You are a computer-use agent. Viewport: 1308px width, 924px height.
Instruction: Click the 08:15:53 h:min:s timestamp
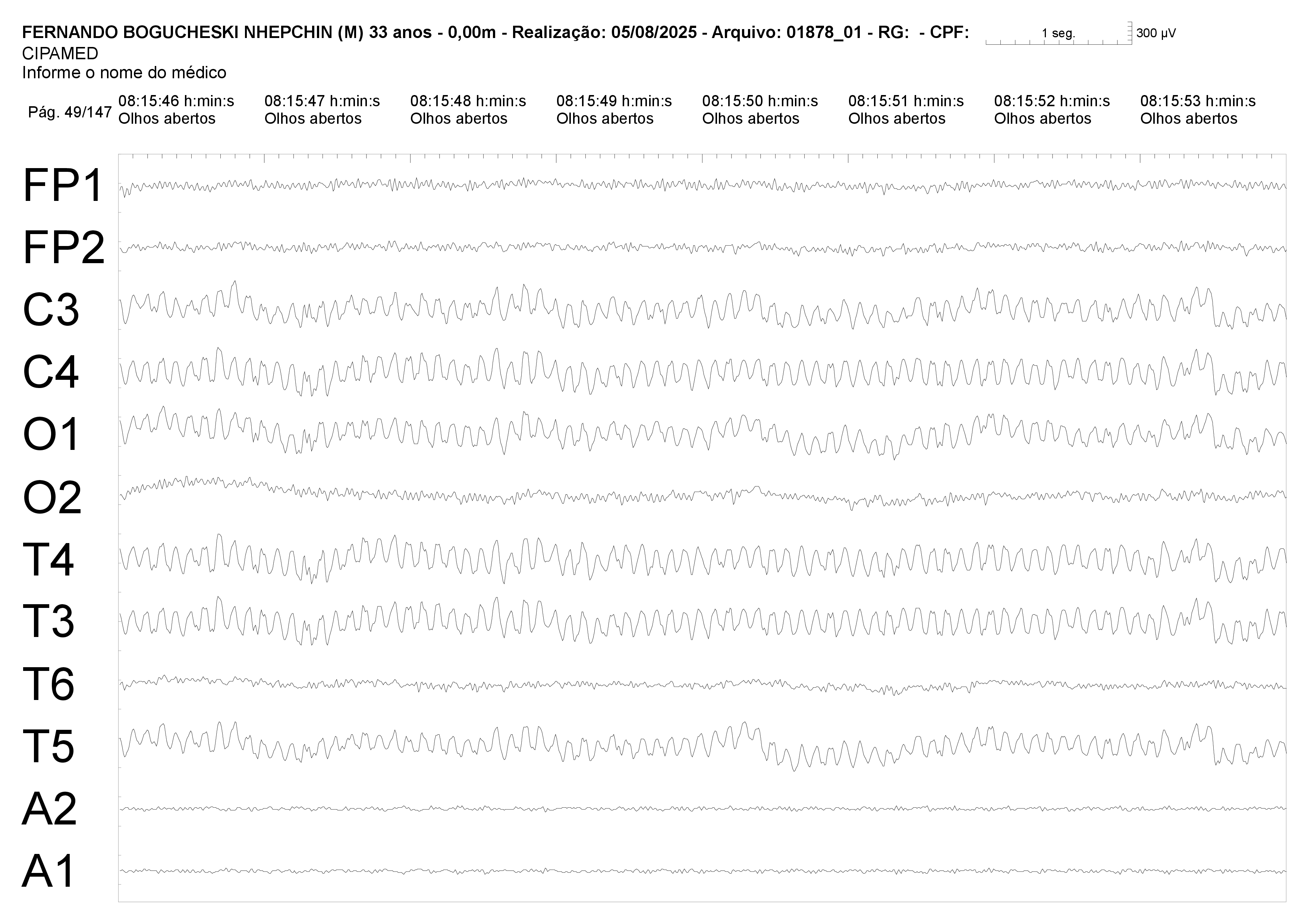coord(1198,101)
